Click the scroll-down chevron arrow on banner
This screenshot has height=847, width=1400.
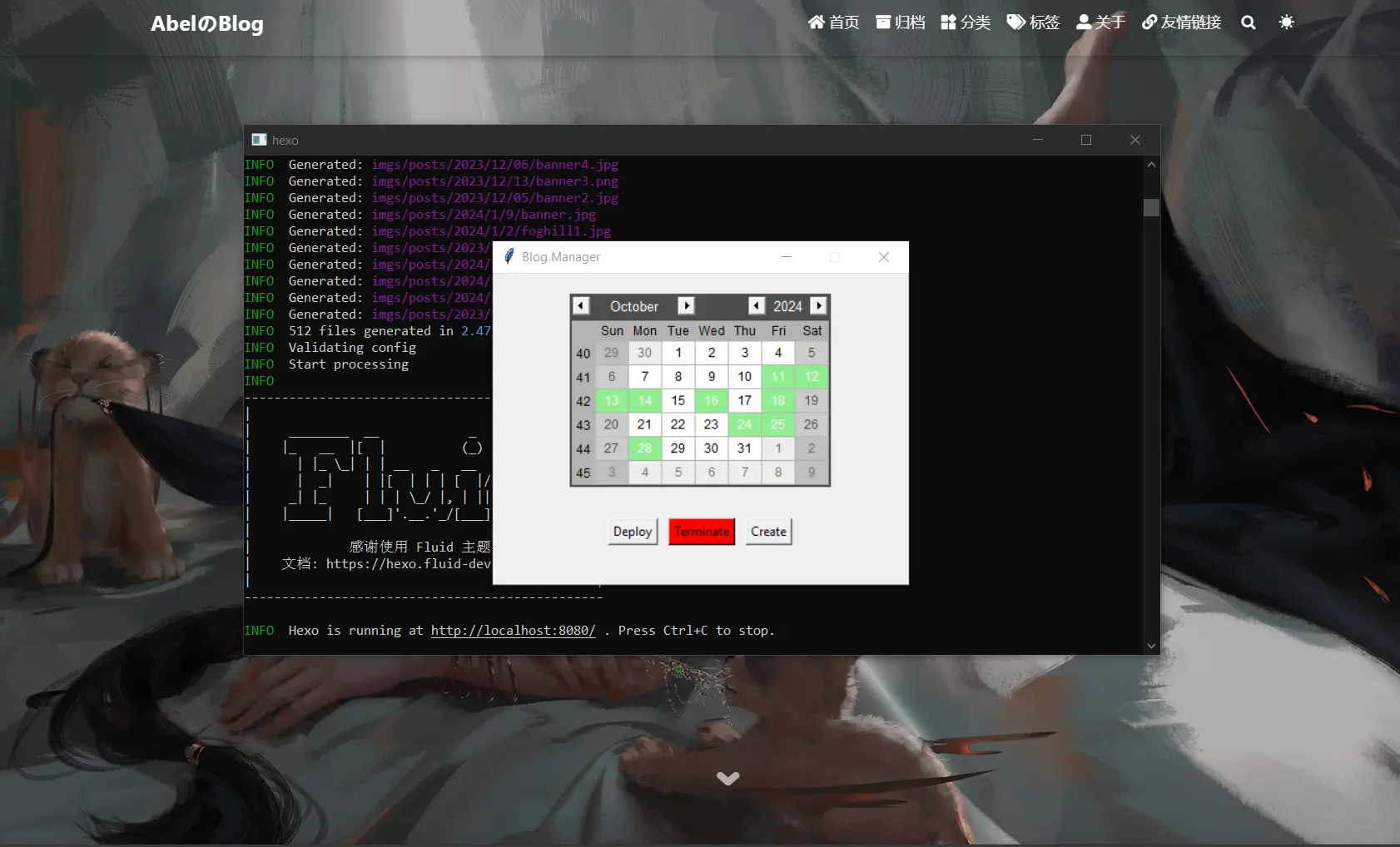[x=727, y=779]
